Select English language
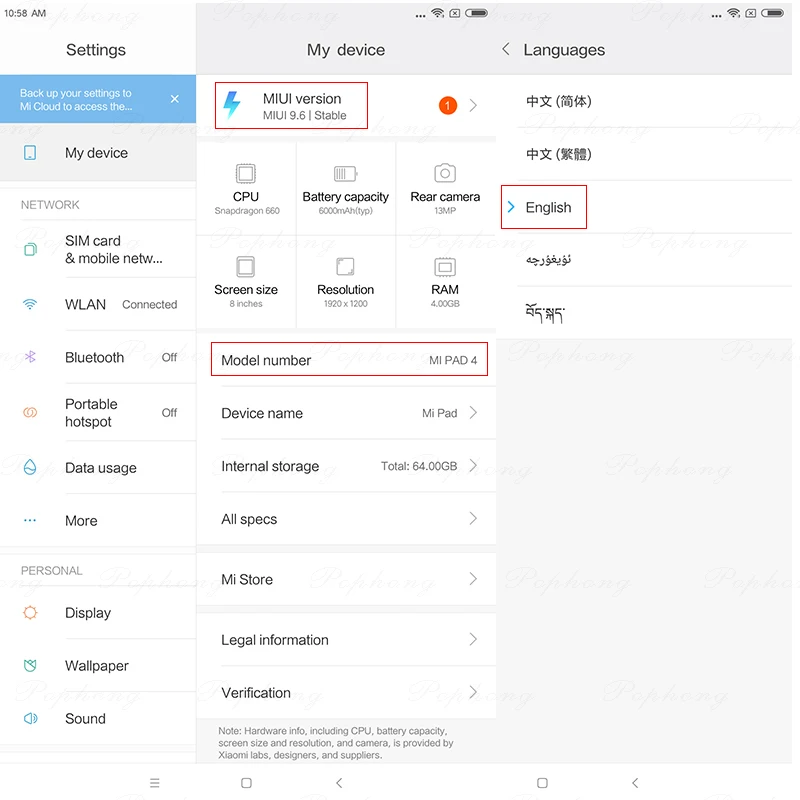 pos(644,207)
